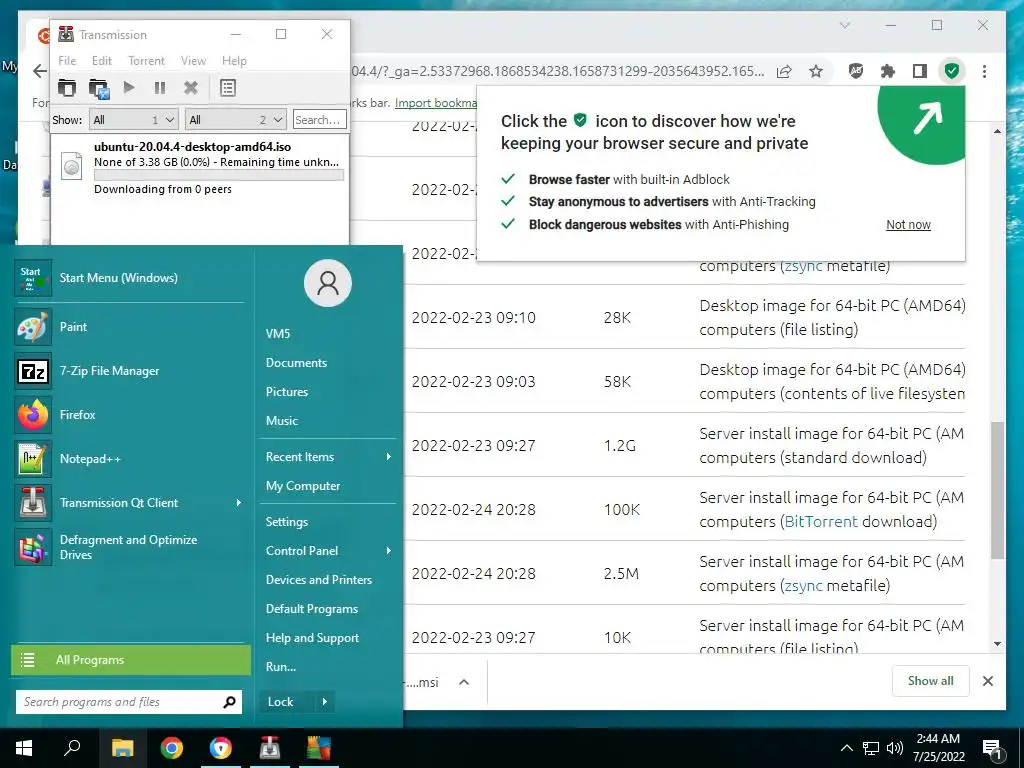1024x768 pixels.
Task: Open Settings from start menu
Action: point(287,522)
